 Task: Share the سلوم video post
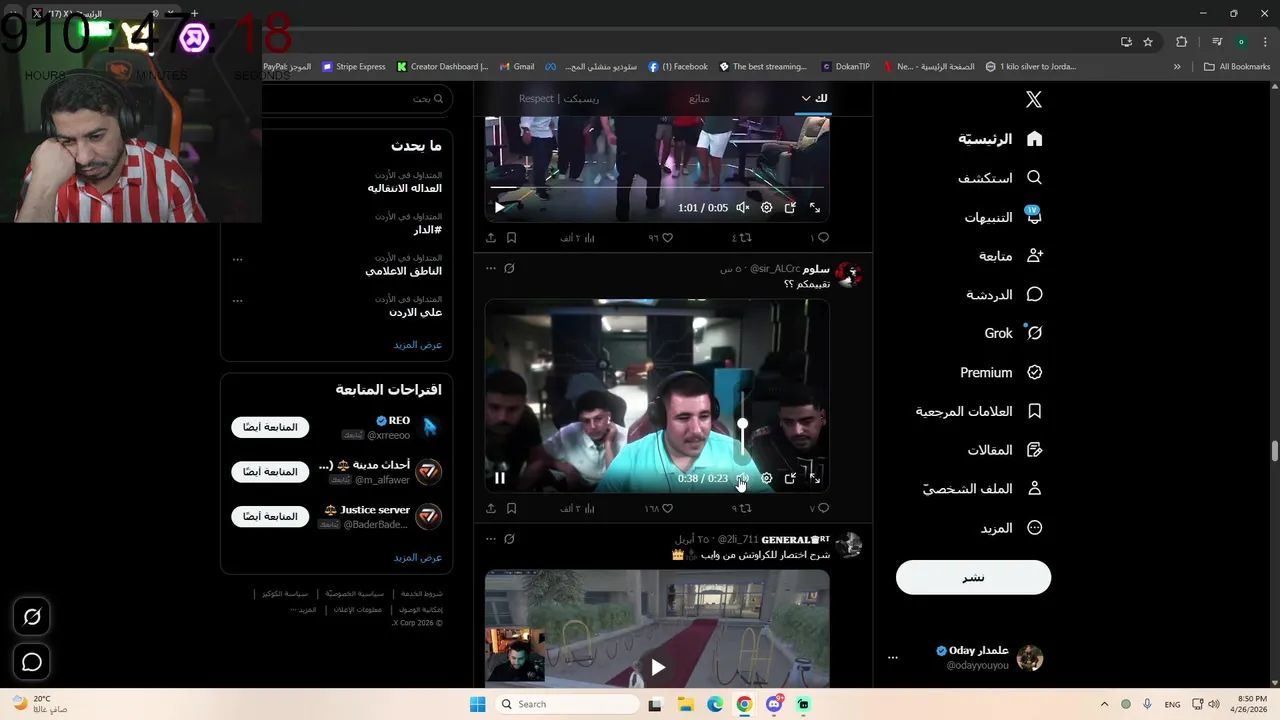[x=491, y=508]
